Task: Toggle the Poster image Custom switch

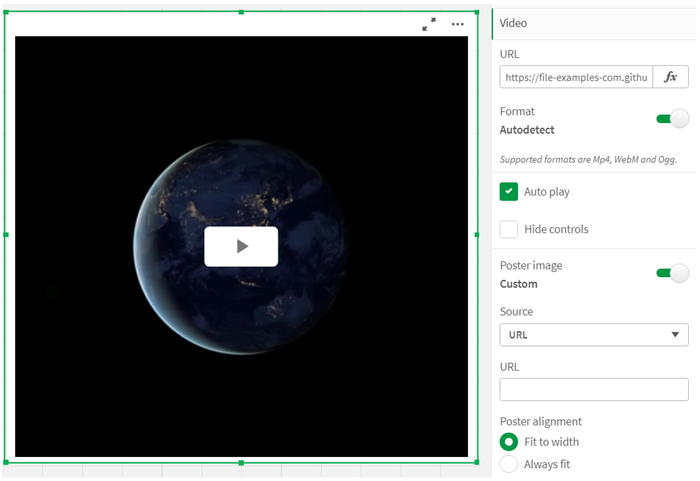Action: (x=672, y=273)
